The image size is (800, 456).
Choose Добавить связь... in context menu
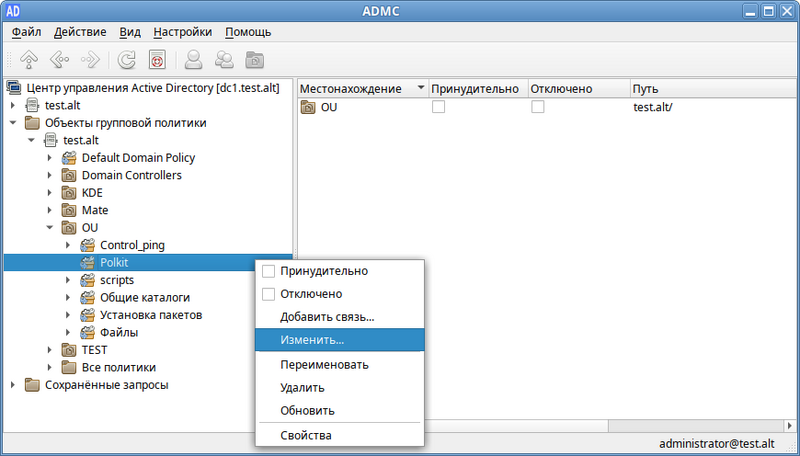[340, 317]
